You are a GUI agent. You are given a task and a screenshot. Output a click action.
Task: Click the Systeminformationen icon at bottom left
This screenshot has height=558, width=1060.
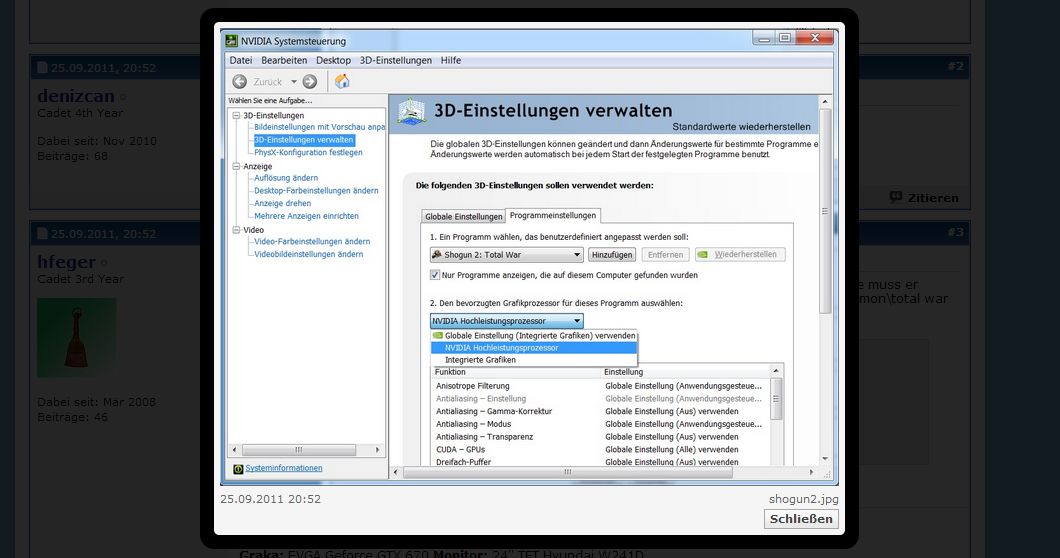coord(238,468)
